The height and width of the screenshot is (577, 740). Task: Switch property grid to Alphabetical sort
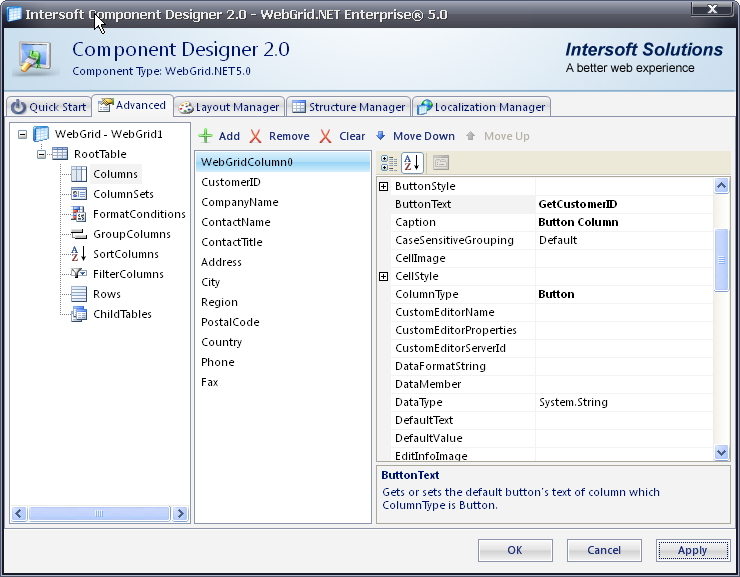coord(412,163)
